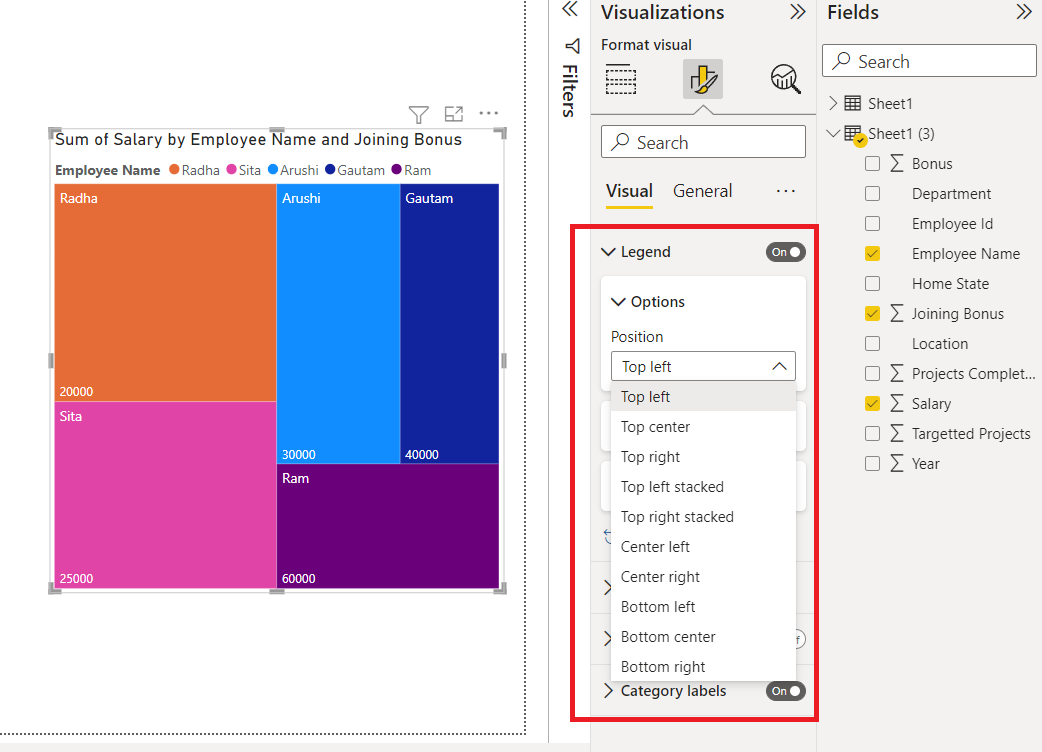This screenshot has width=1042, height=752.
Task: Collapse the Options subsection chevron
Action: (x=618, y=302)
